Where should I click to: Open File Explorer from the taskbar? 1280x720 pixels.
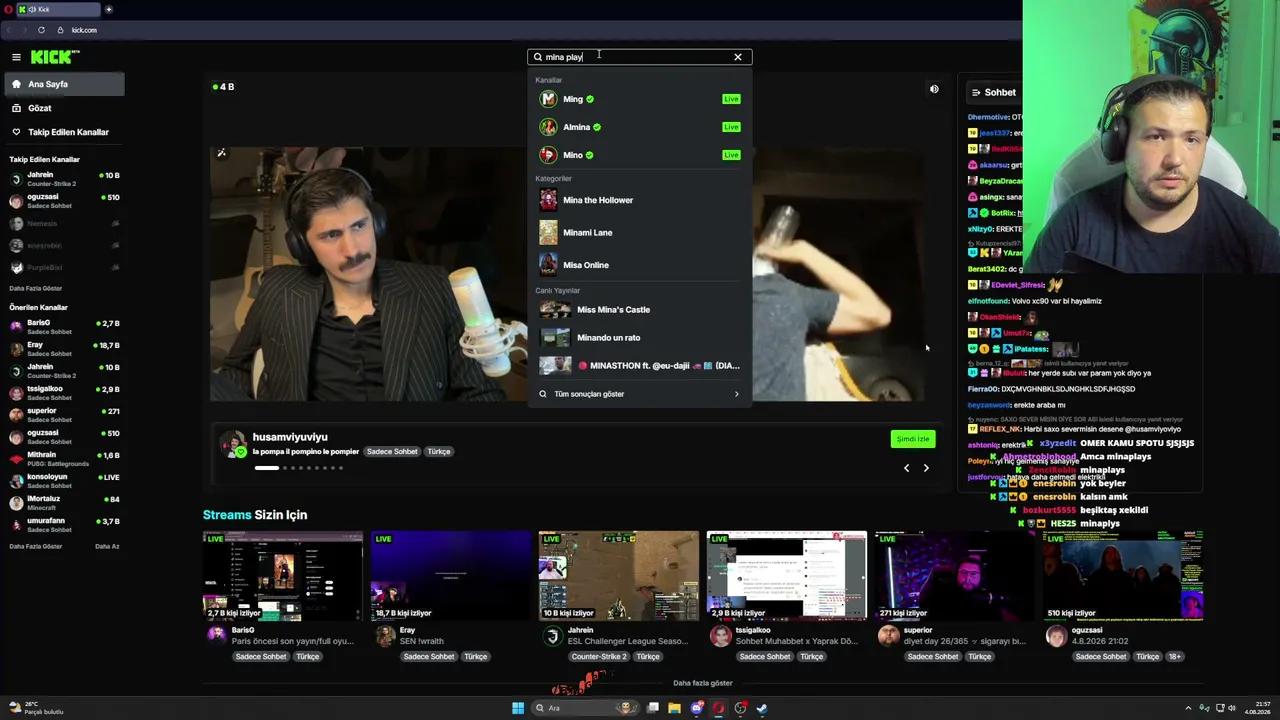click(x=675, y=708)
